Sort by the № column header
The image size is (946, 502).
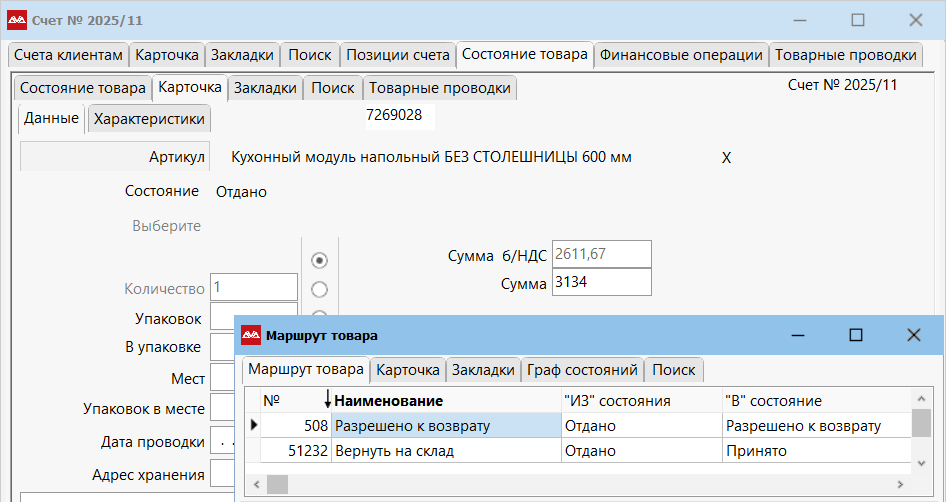pos(296,401)
